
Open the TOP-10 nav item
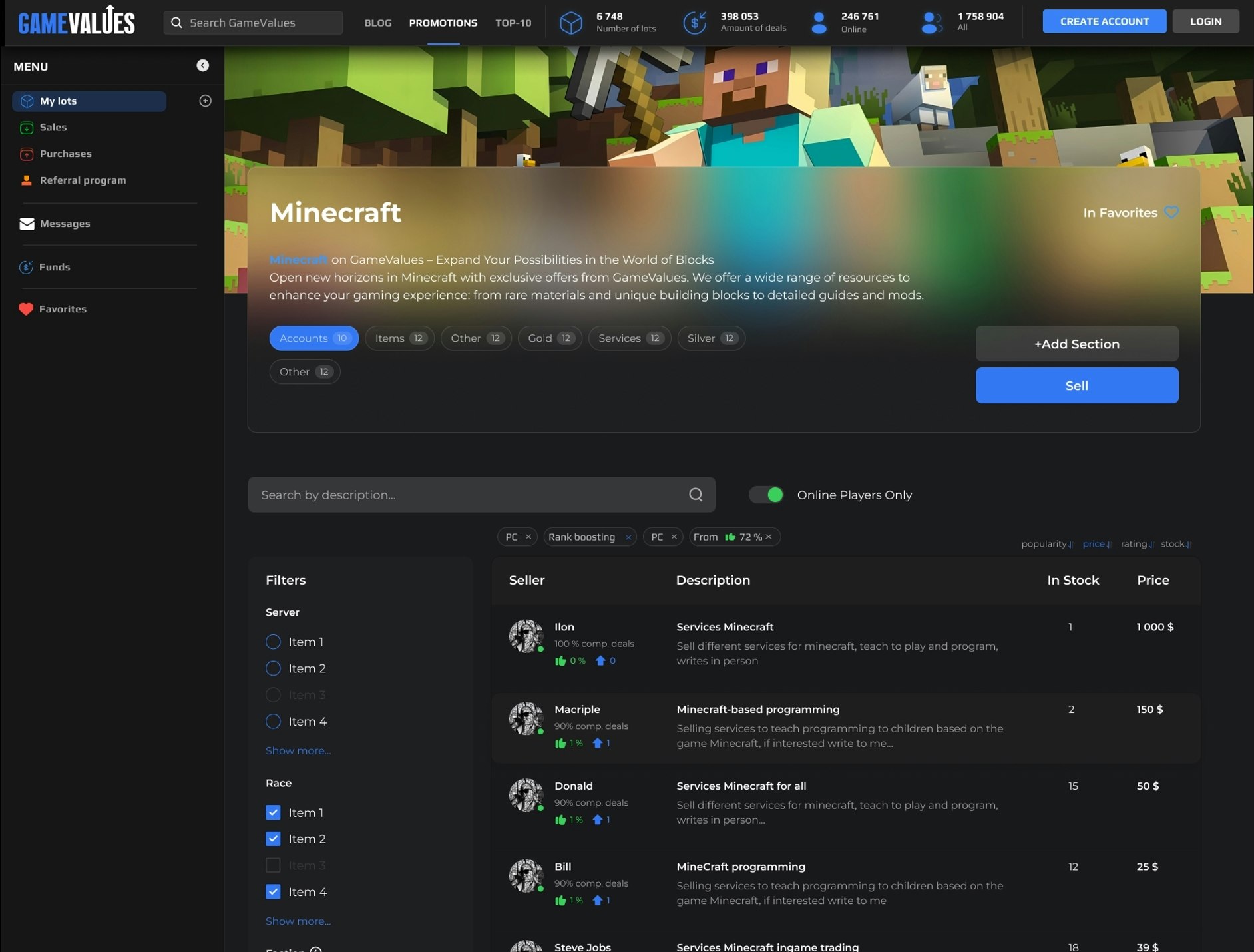coord(513,23)
